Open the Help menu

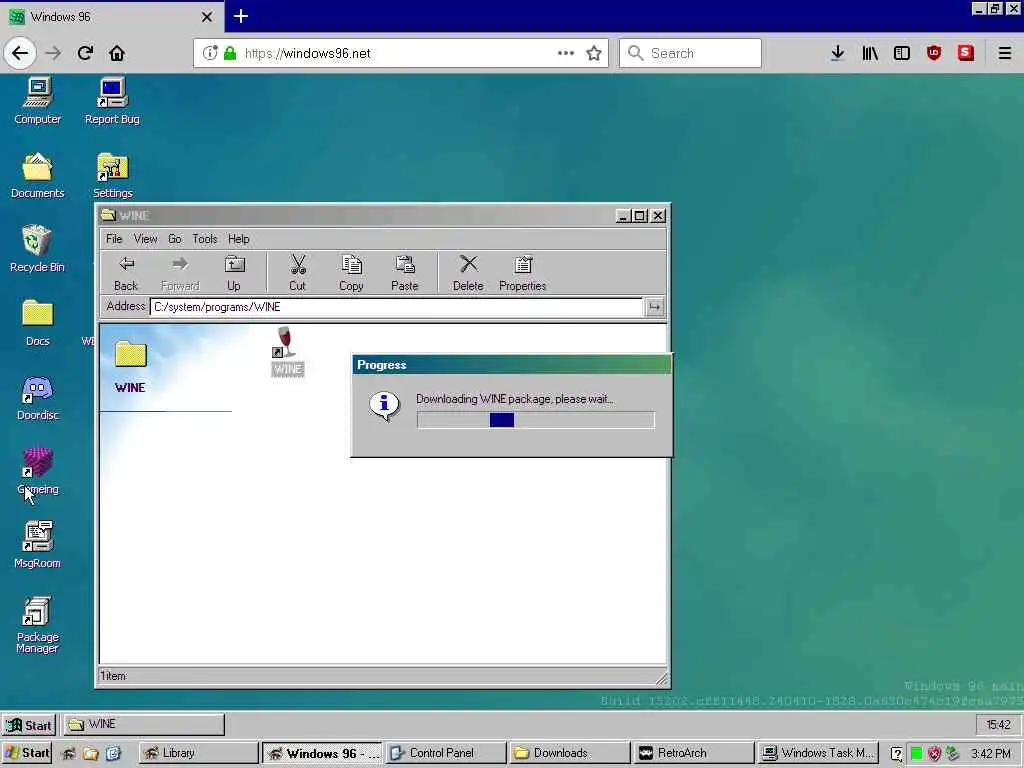click(x=239, y=239)
